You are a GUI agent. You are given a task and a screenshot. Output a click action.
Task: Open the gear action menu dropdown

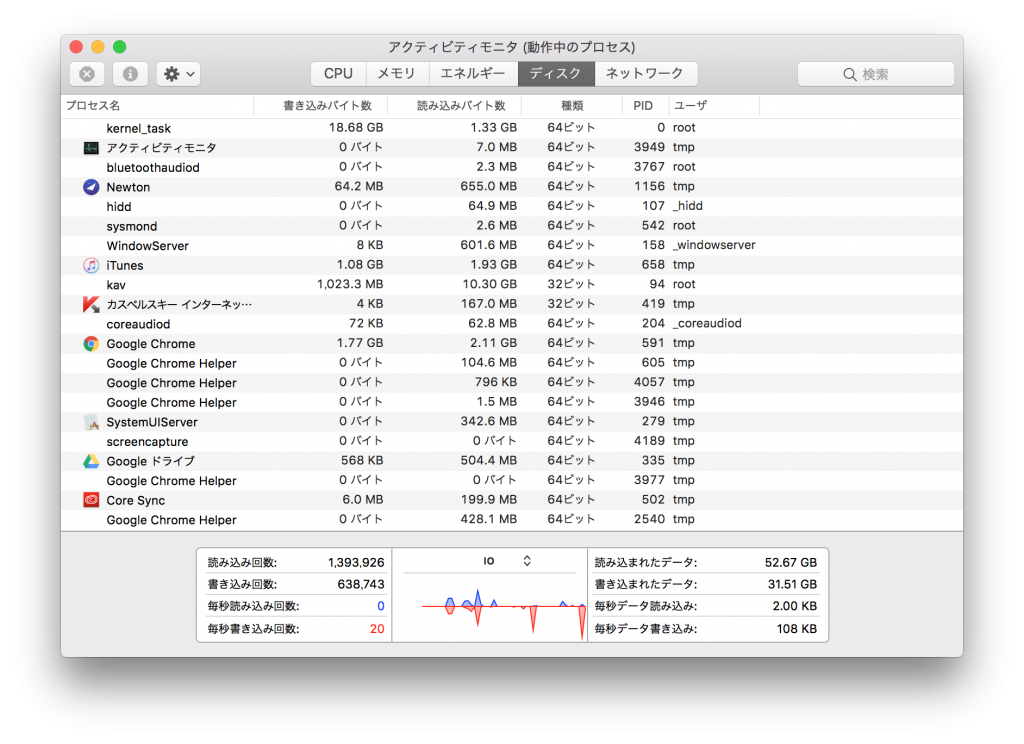tap(178, 74)
